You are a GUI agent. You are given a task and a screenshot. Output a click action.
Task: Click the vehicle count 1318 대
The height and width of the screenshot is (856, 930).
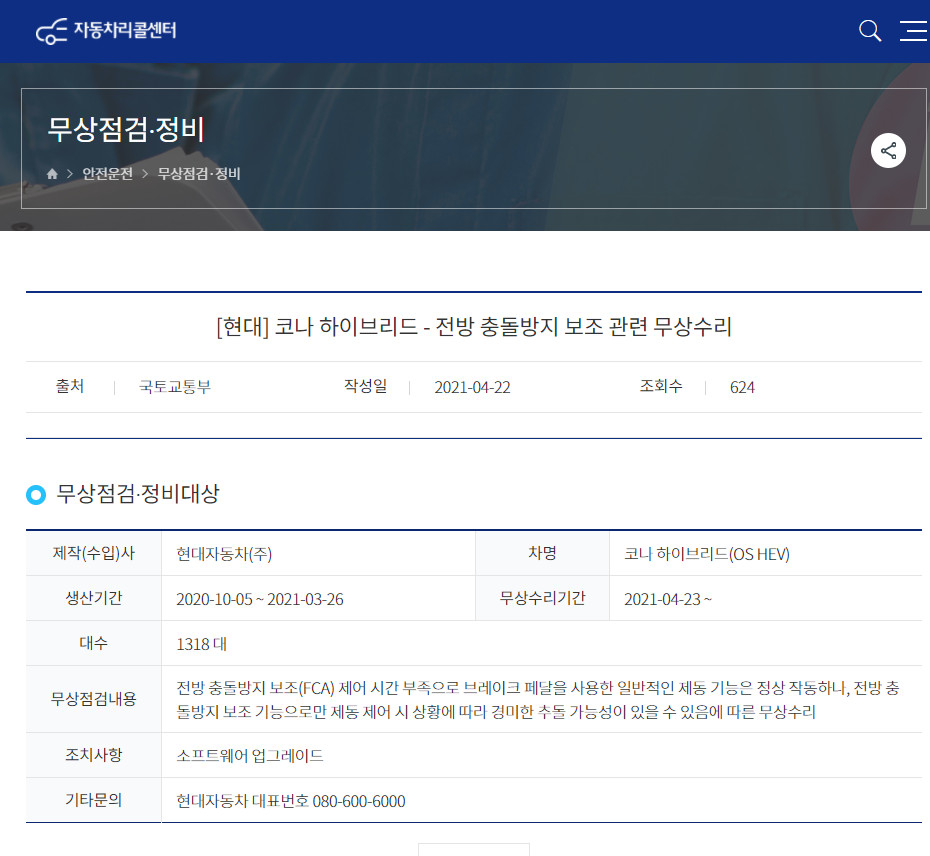tap(201, 644)
